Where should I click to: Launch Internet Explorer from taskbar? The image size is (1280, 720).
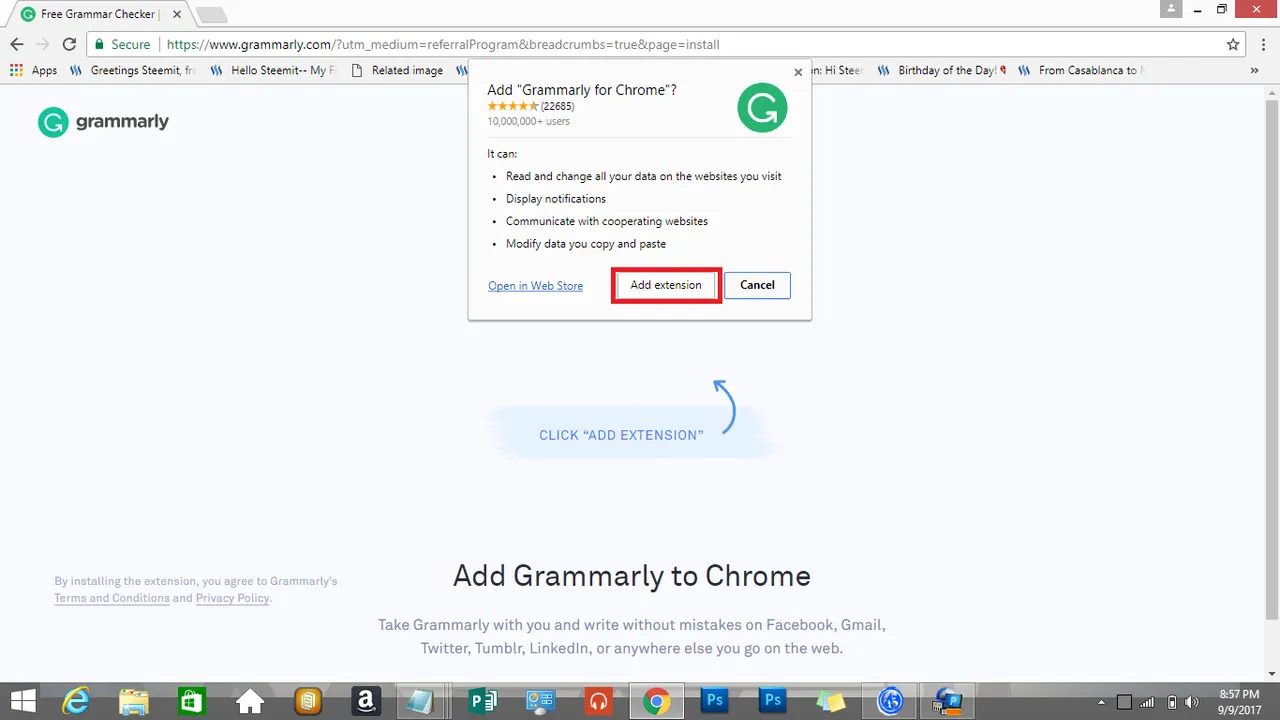tap(76, 701)
